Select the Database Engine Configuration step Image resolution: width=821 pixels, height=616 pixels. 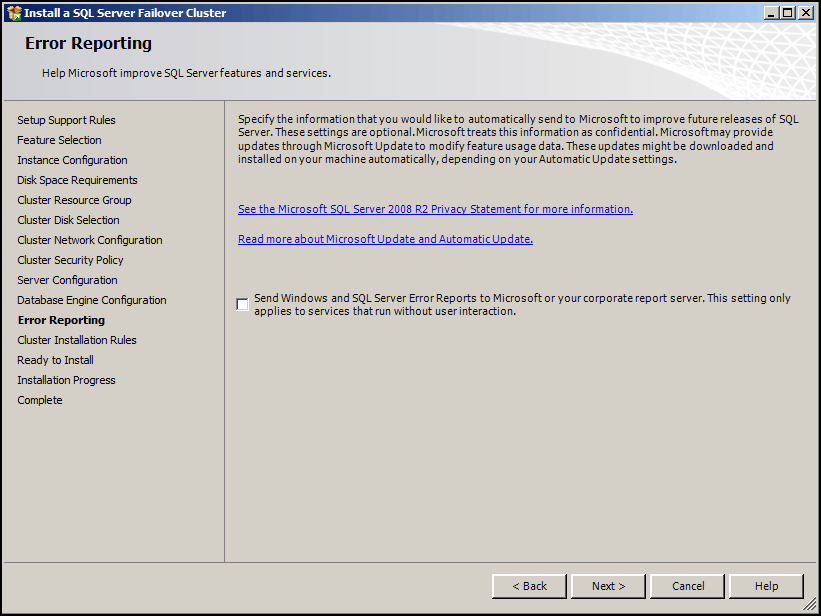92,300
